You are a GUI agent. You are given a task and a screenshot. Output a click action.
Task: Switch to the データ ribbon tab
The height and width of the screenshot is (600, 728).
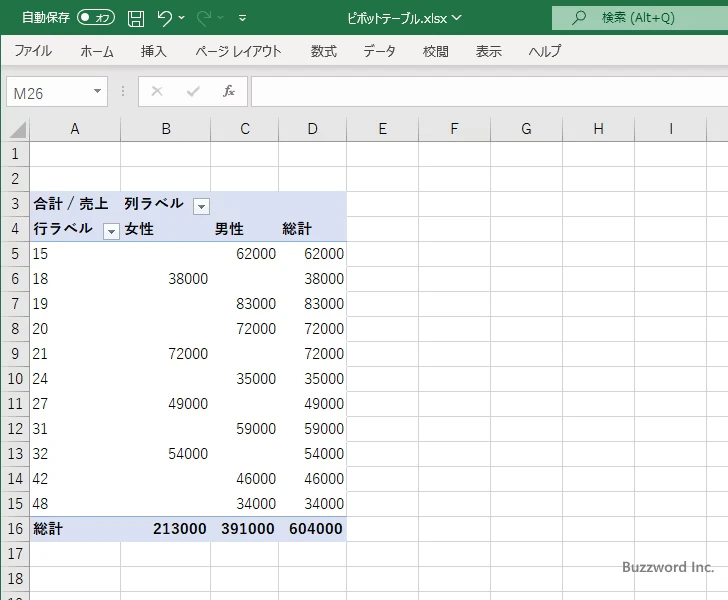pos(379,51)
